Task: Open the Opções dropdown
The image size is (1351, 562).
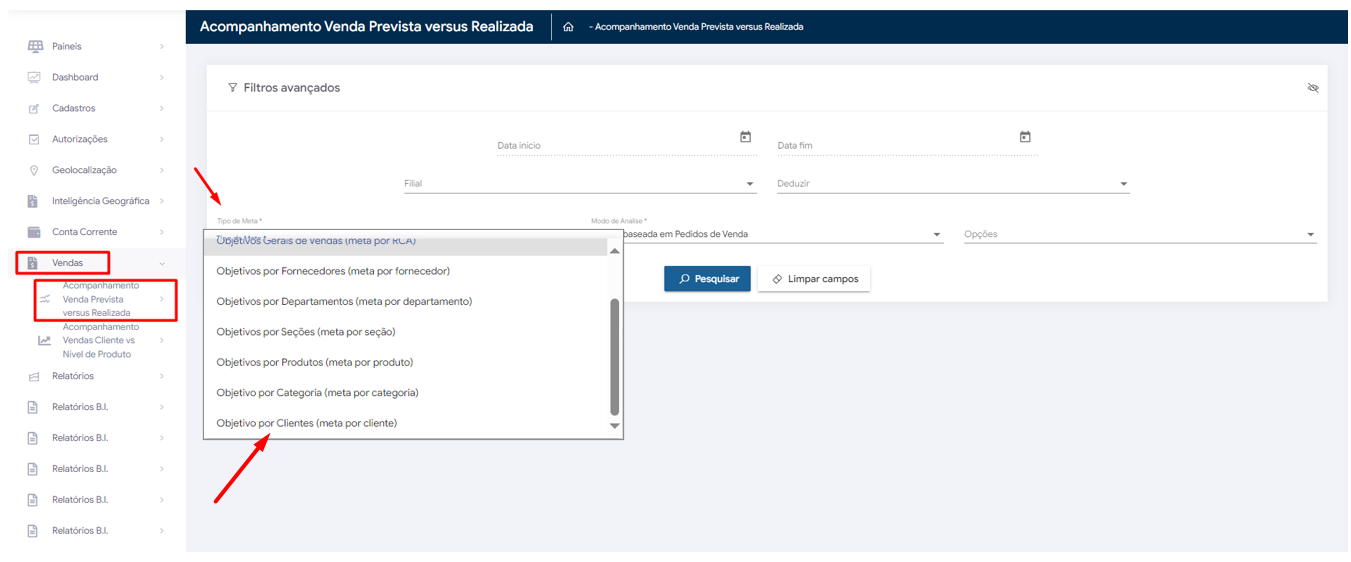Action: point(1310,235)
